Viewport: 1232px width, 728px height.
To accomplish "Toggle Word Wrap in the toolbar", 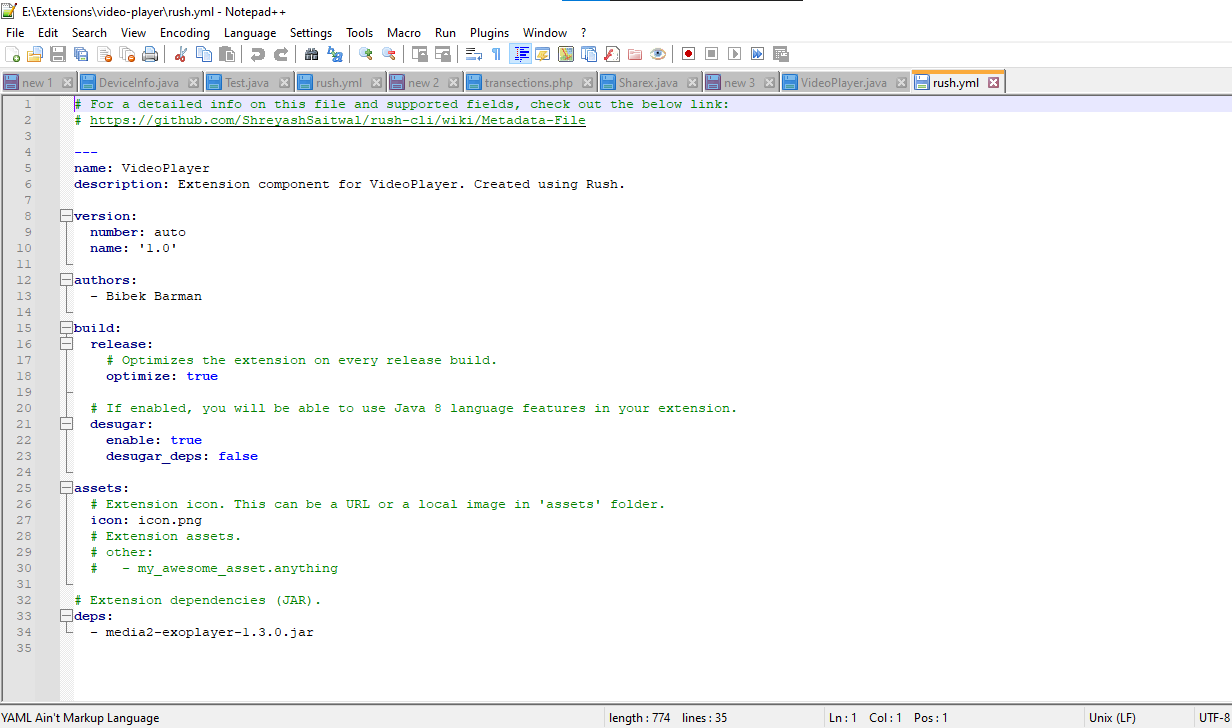I will [x=474, y=54].
